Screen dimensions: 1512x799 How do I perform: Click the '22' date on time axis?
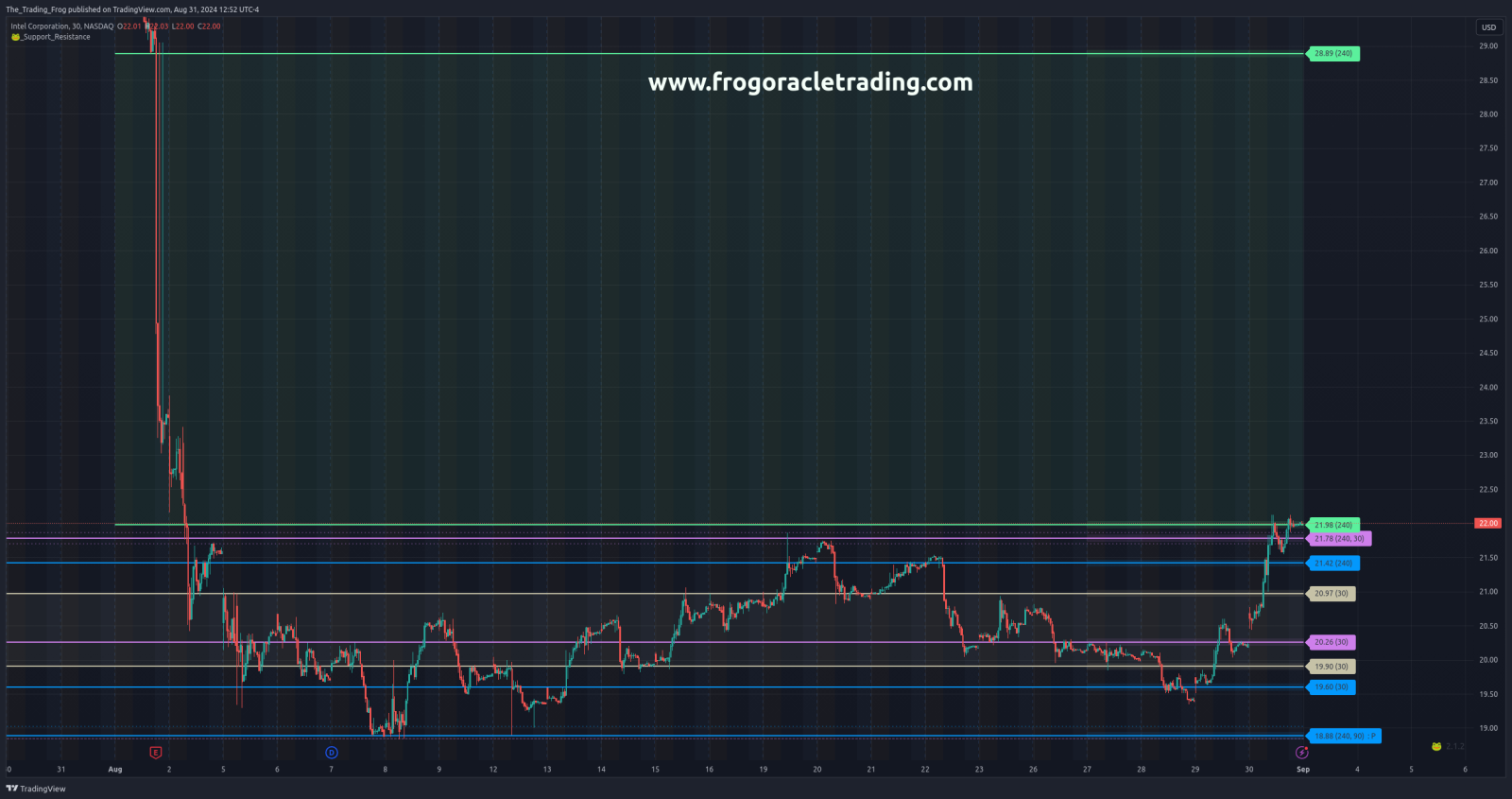925,770
